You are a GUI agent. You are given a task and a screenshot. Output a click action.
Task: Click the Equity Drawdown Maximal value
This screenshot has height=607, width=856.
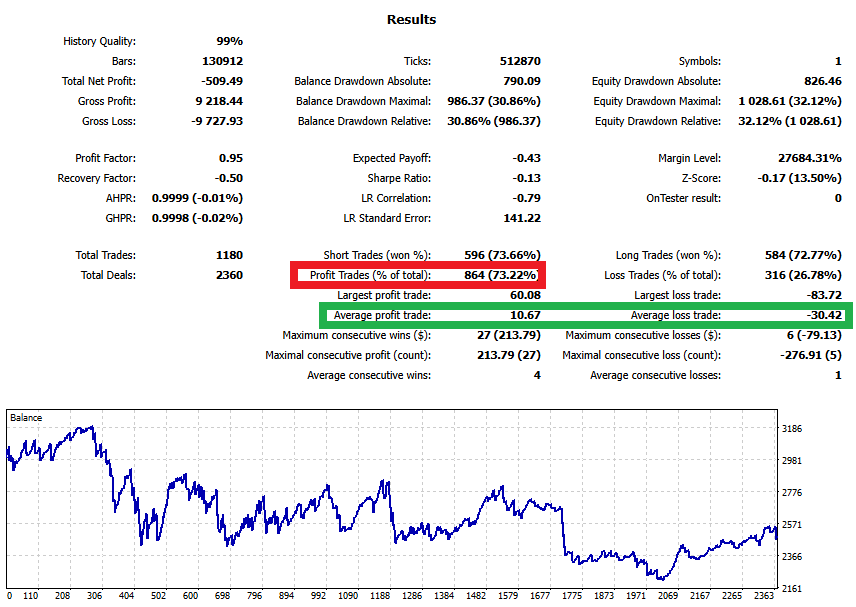[793, 101]
